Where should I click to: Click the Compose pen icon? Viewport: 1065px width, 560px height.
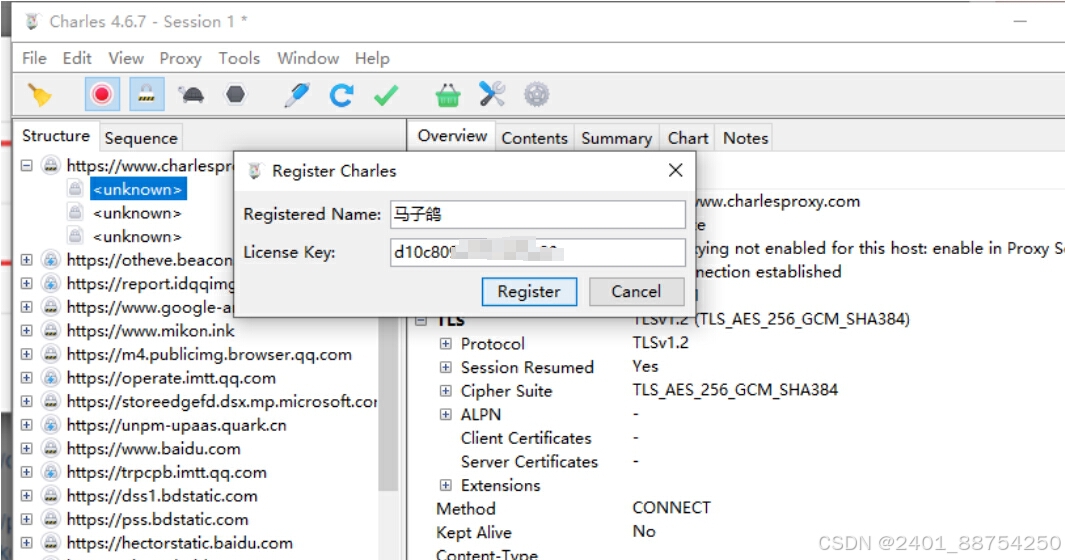[x=297, y=94]
